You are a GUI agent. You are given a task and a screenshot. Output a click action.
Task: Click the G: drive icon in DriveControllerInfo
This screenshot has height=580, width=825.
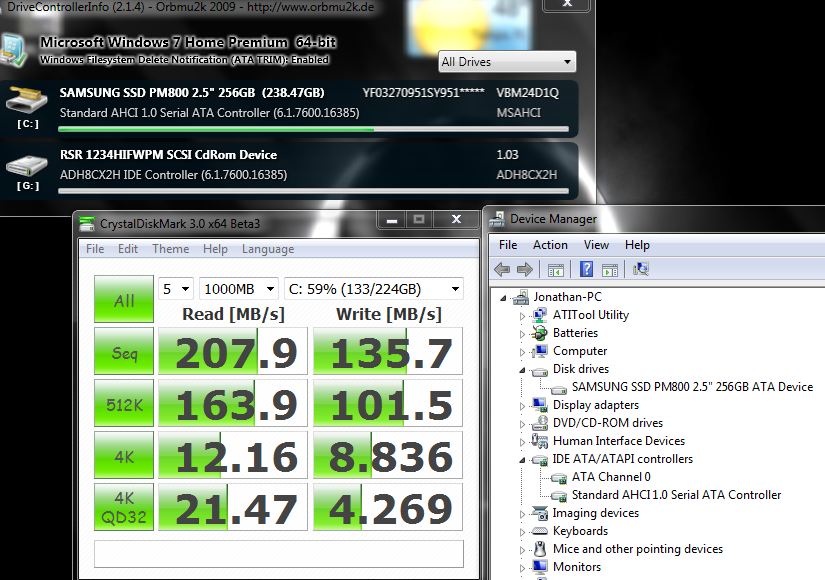(x=27, y=165)
